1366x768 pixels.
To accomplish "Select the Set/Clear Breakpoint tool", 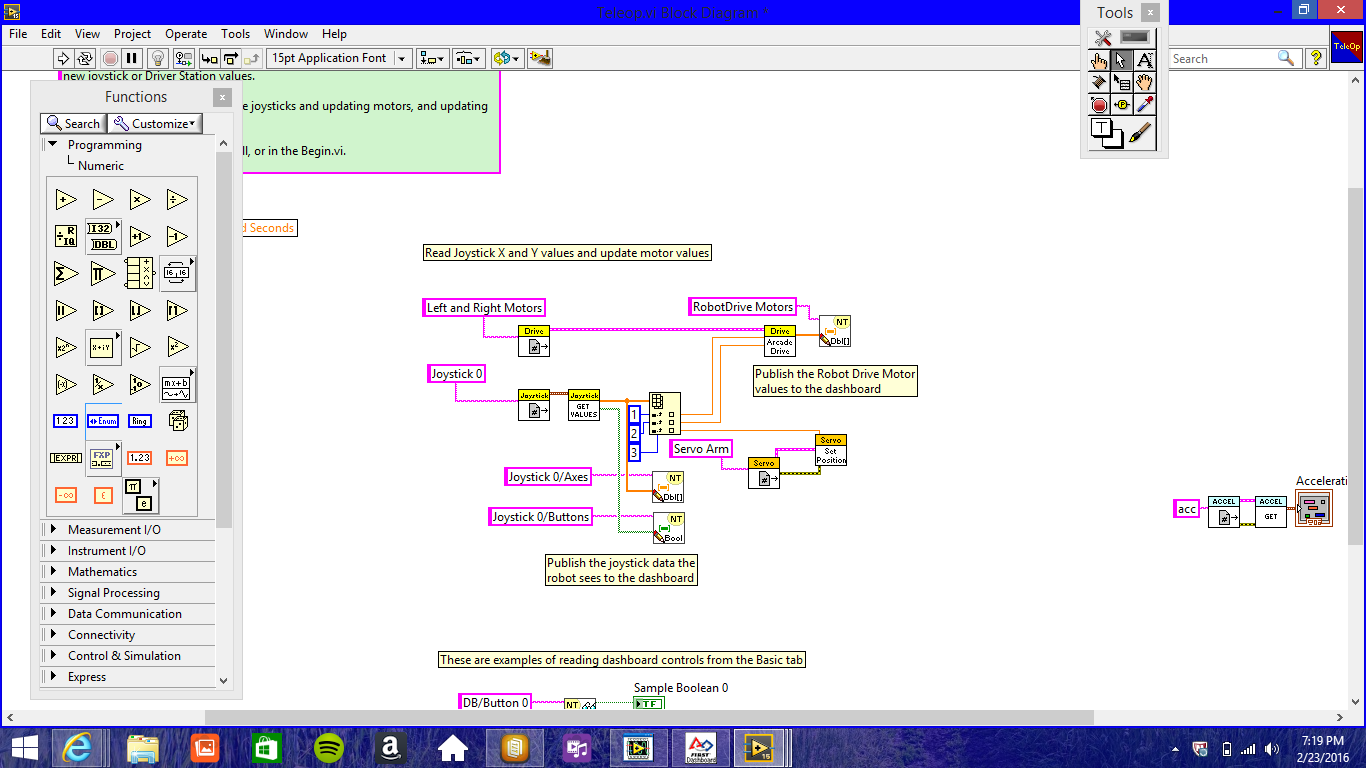I will (x=1100, y=104).
